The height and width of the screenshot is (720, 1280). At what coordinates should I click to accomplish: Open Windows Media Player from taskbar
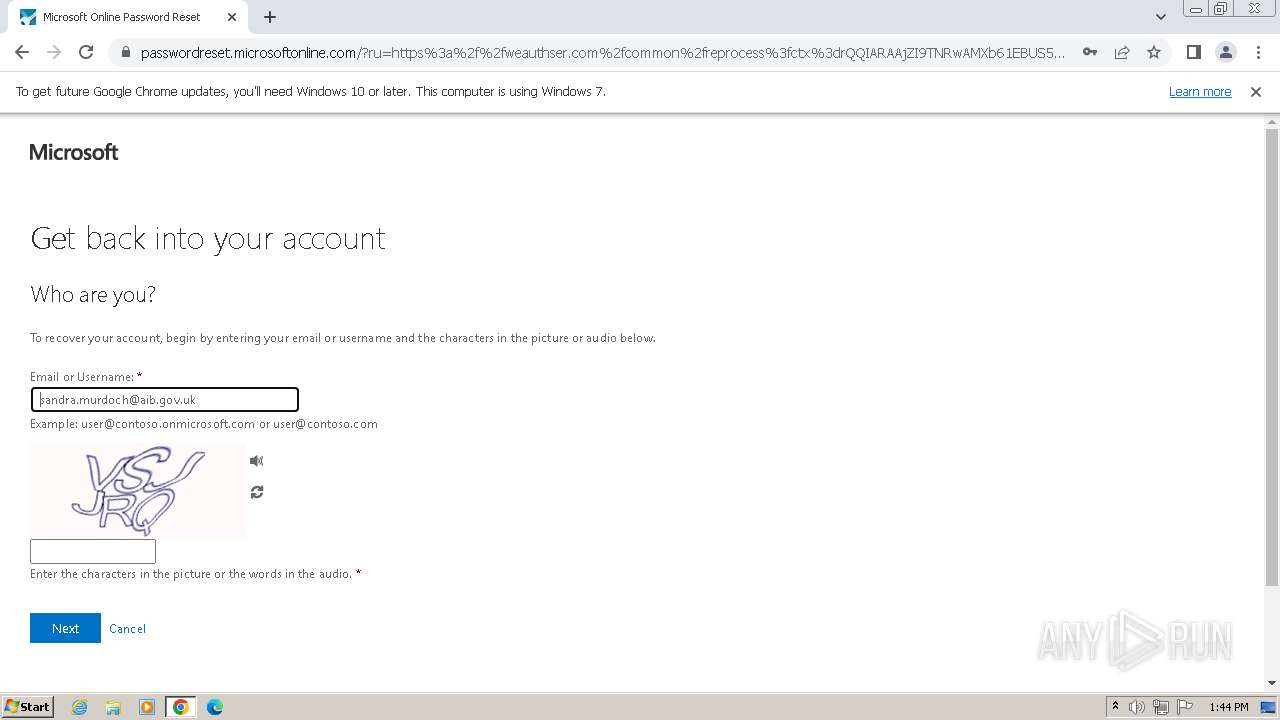click(147, 707)
